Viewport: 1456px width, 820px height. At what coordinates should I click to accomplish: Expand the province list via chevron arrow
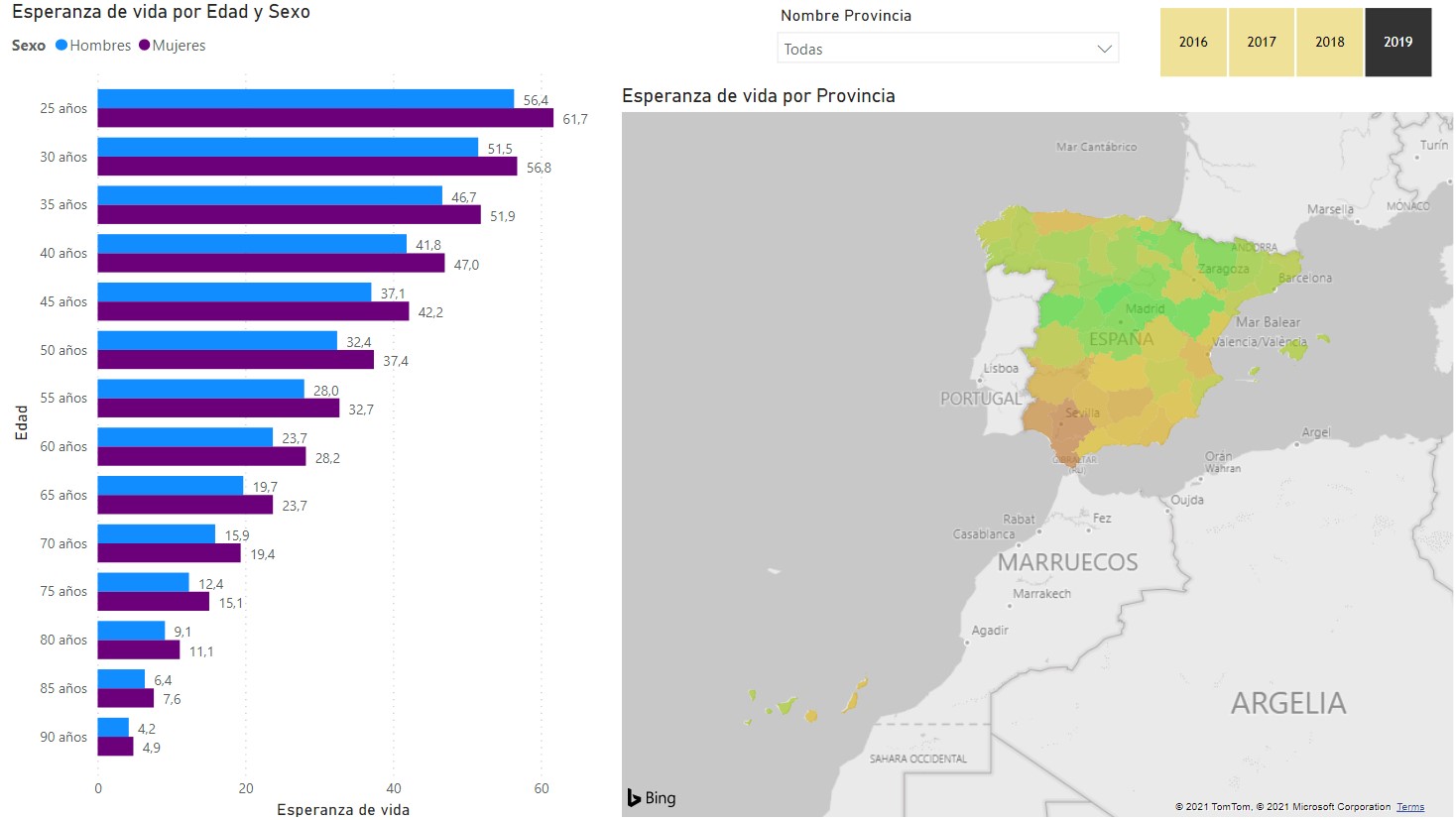[x=1104, y=49]
